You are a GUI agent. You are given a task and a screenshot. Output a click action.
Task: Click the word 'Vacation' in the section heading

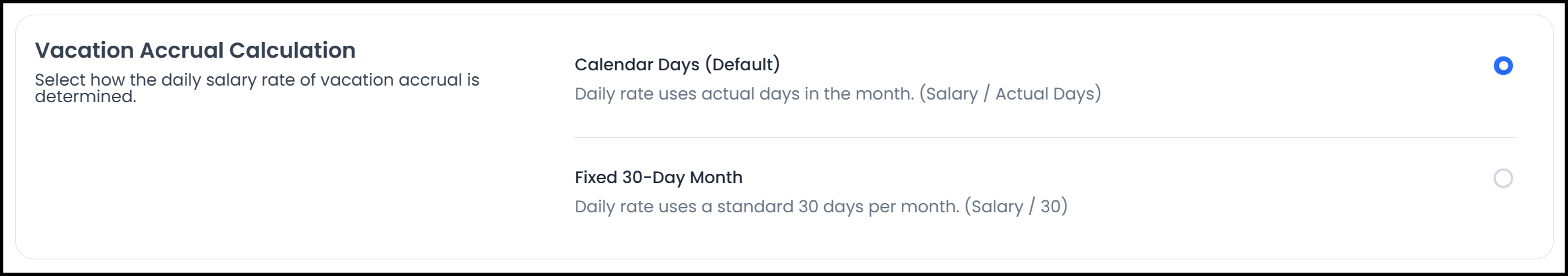coord(84,50)
